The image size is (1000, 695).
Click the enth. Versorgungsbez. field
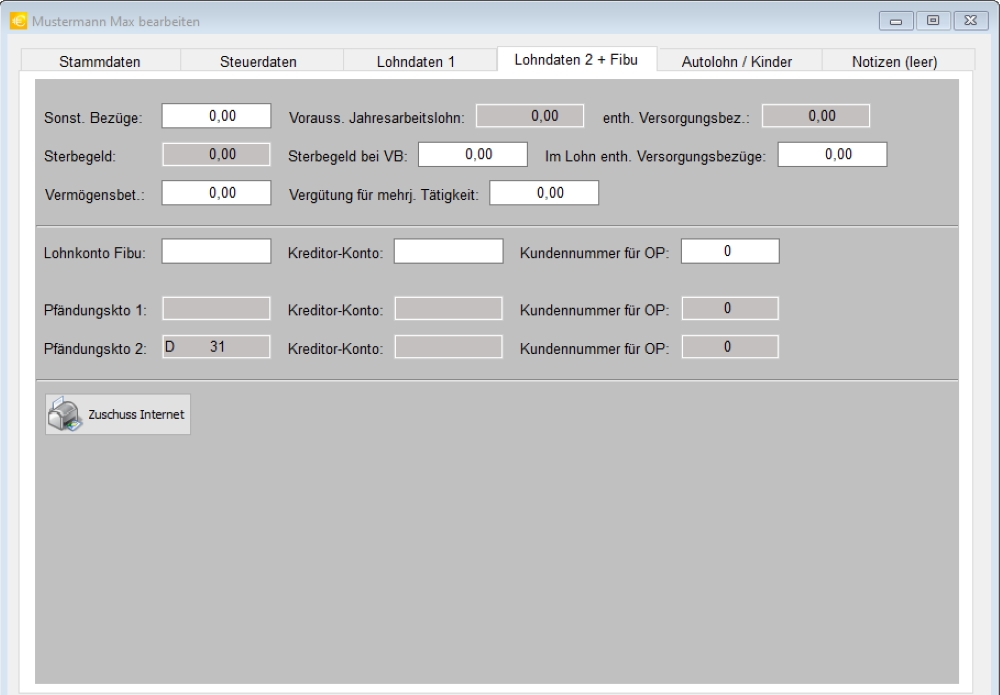pos(816,116)
